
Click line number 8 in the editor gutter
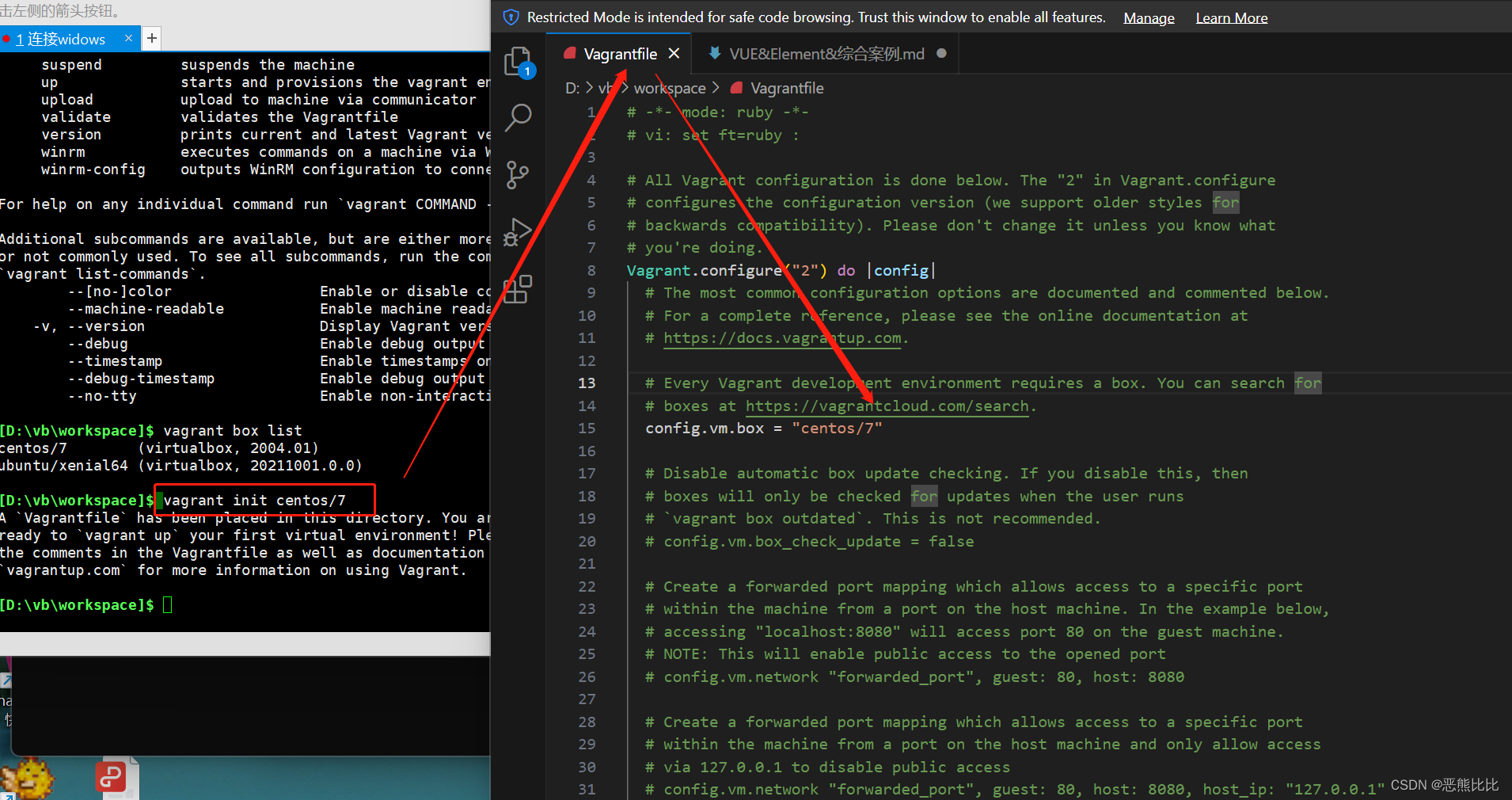coord(591,271)
